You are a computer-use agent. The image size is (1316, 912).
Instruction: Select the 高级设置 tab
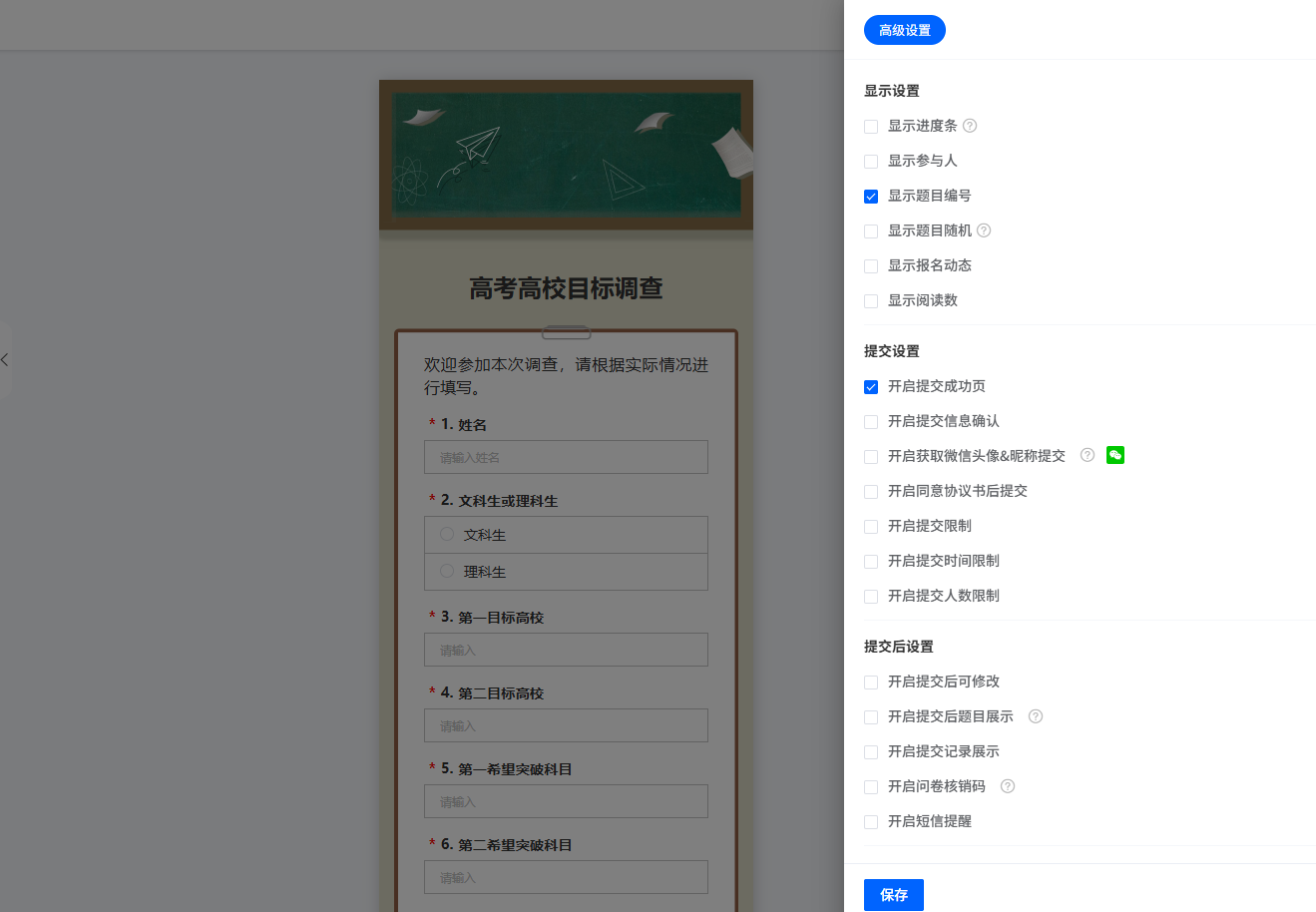point(904,30)
